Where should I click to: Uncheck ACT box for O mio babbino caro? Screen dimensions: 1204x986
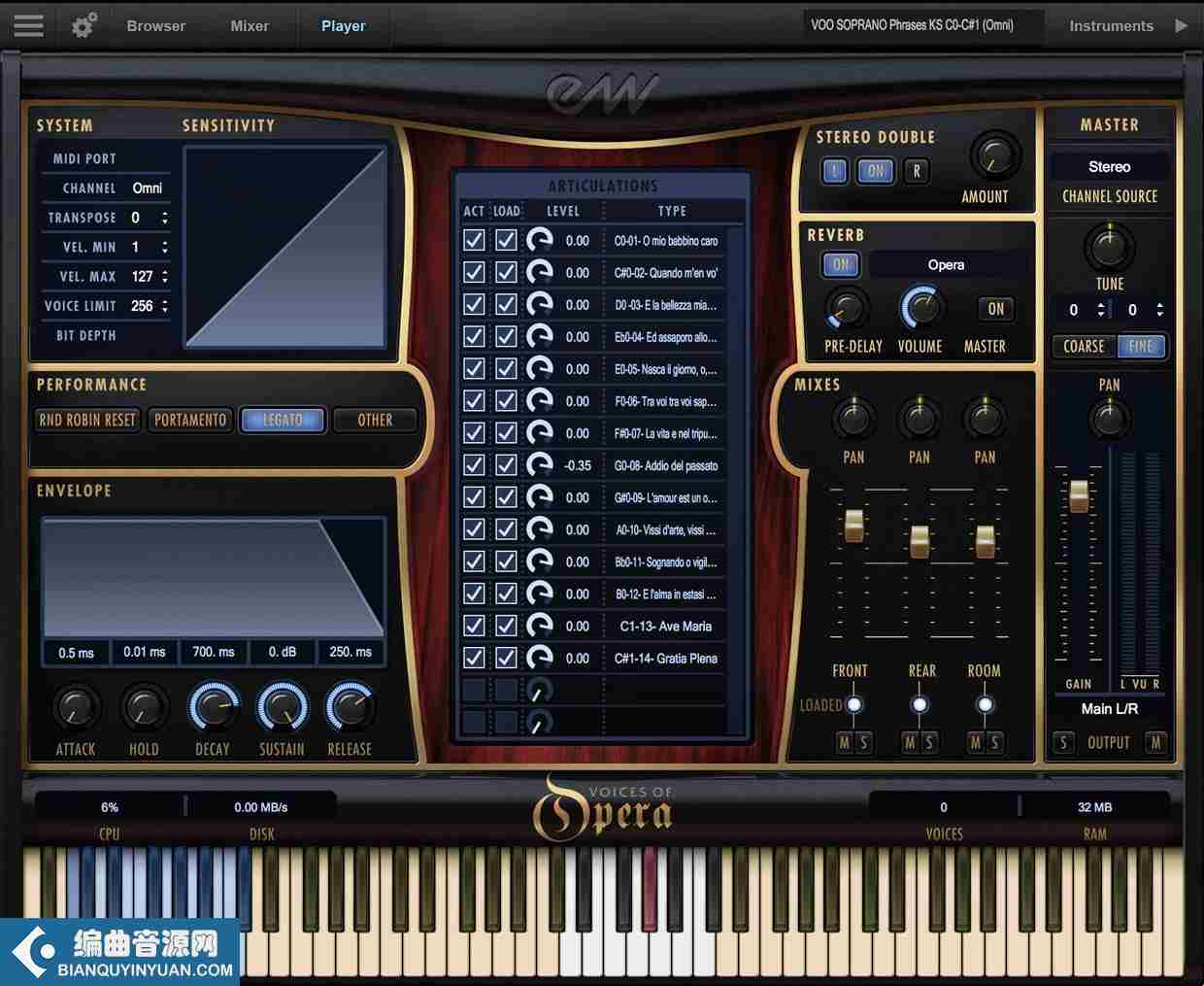(474, 241)
